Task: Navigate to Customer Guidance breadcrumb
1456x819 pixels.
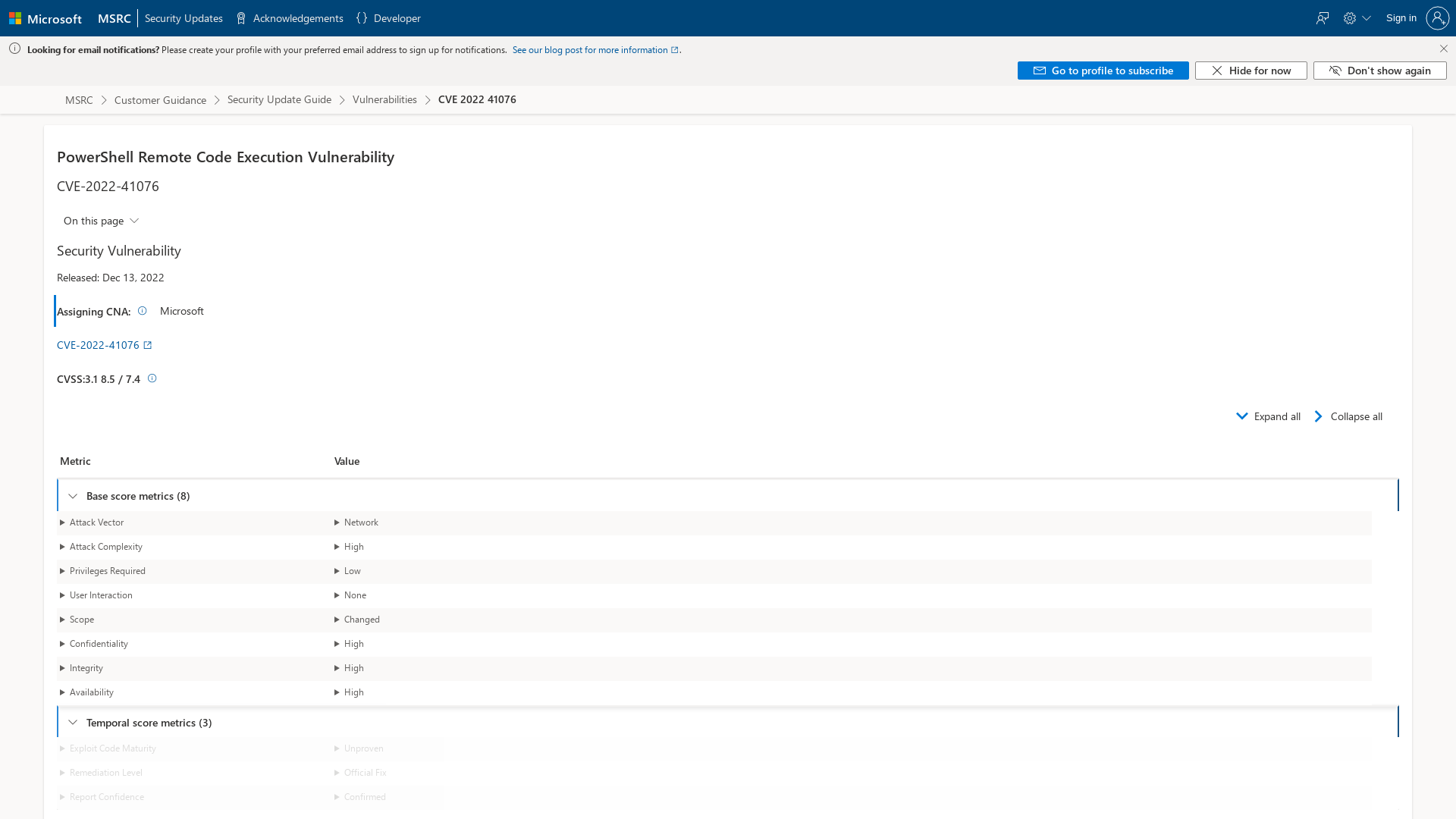Action: point(160,100)
